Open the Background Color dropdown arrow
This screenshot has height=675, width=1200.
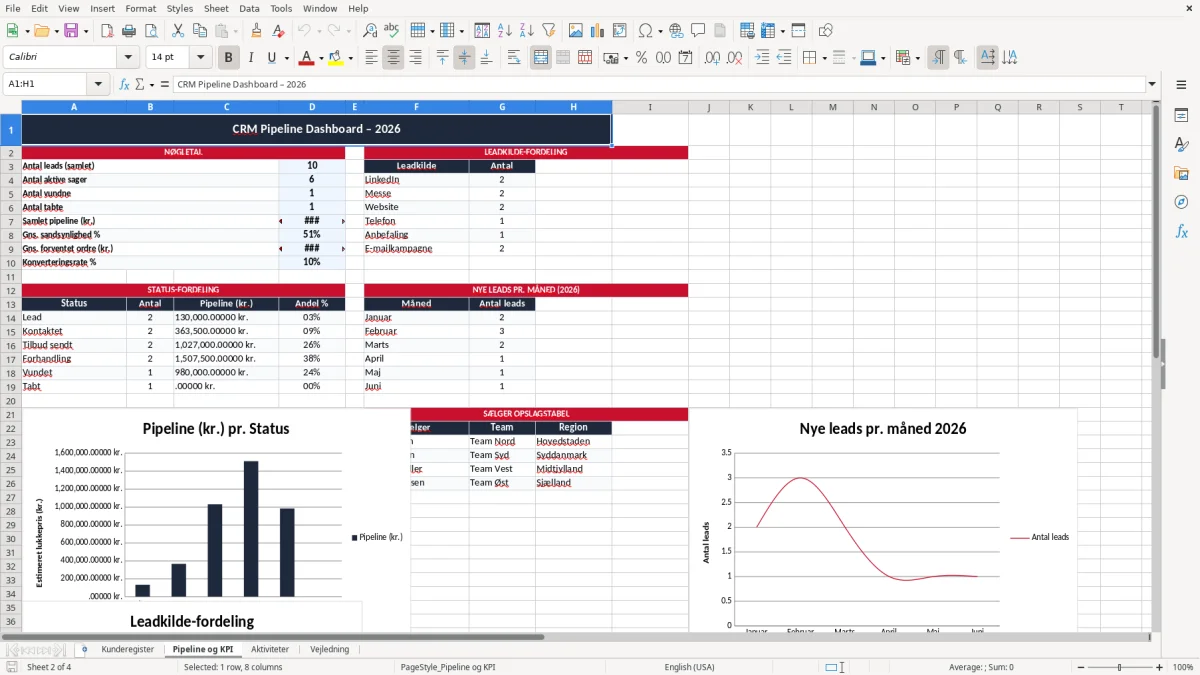(350, 58)
